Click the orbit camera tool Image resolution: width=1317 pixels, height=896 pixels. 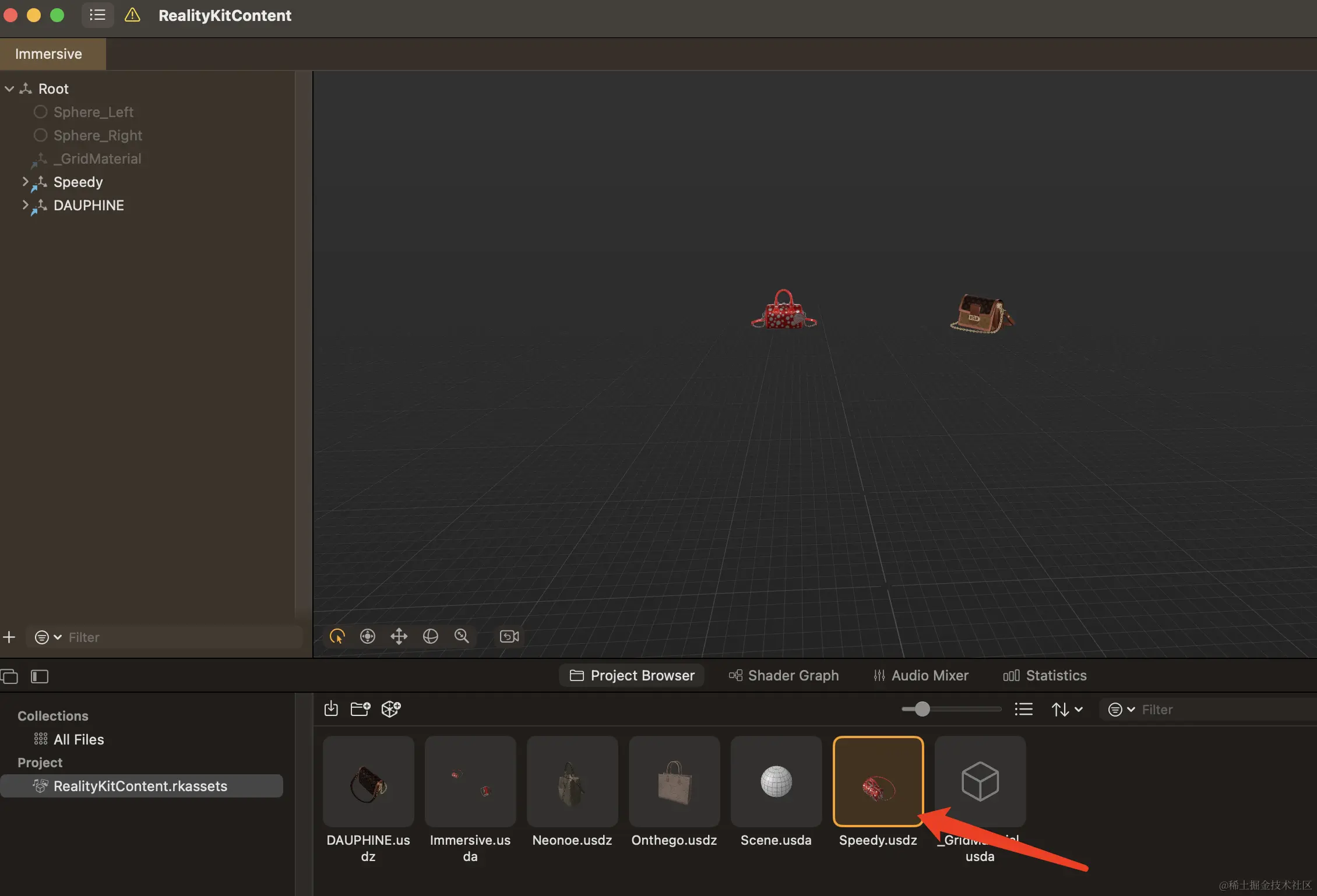[430, 636]
